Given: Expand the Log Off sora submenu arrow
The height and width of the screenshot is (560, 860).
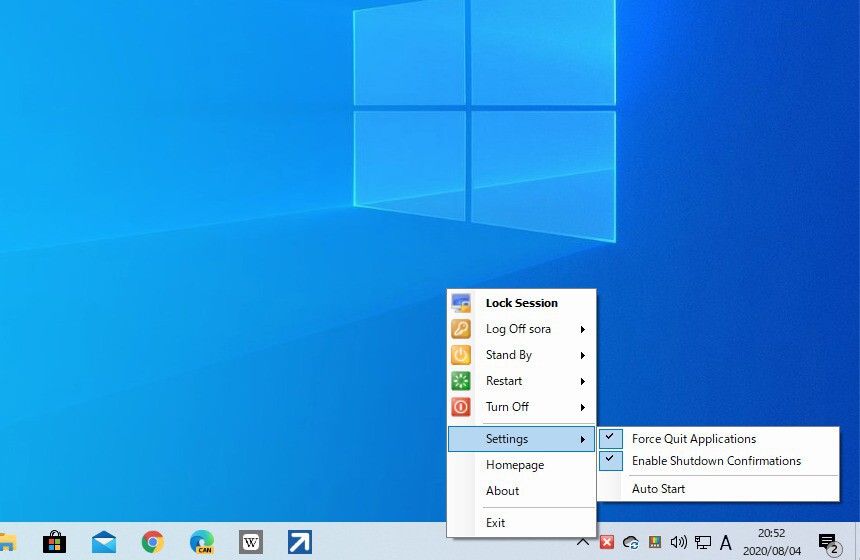Looking at the screenshot, I should (582, 329).
